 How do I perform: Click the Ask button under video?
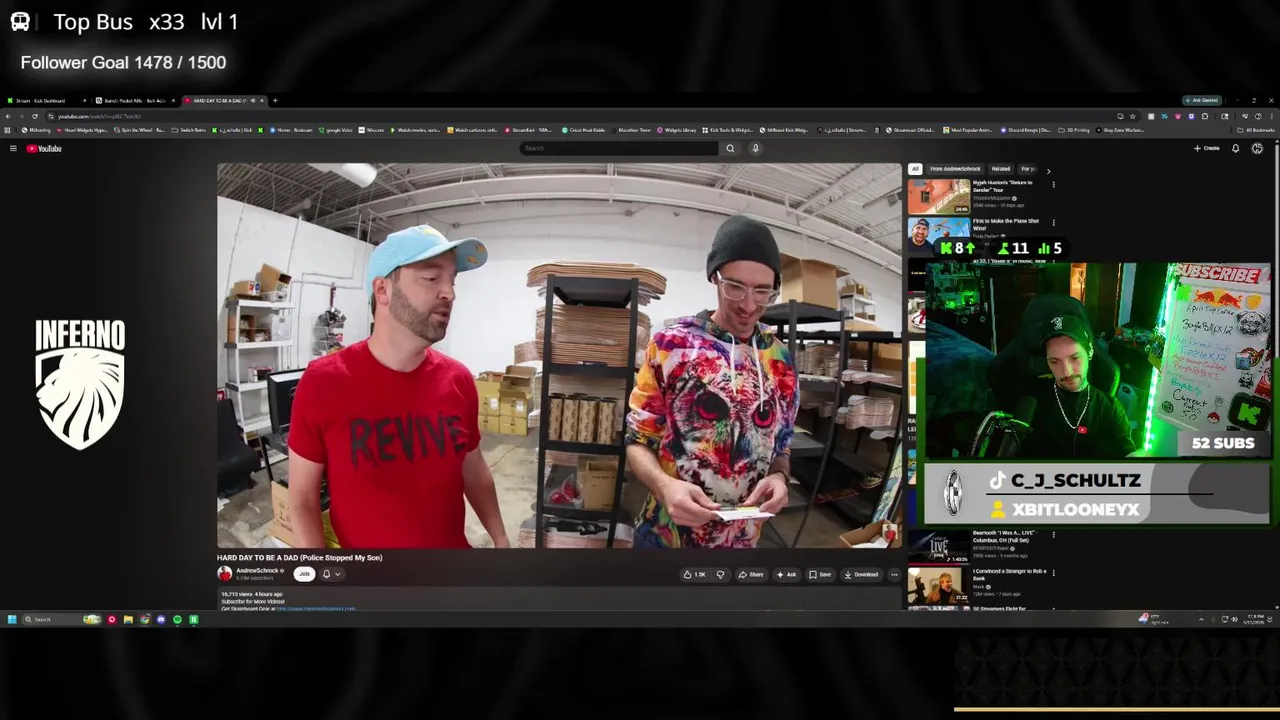tap(786, 574)
